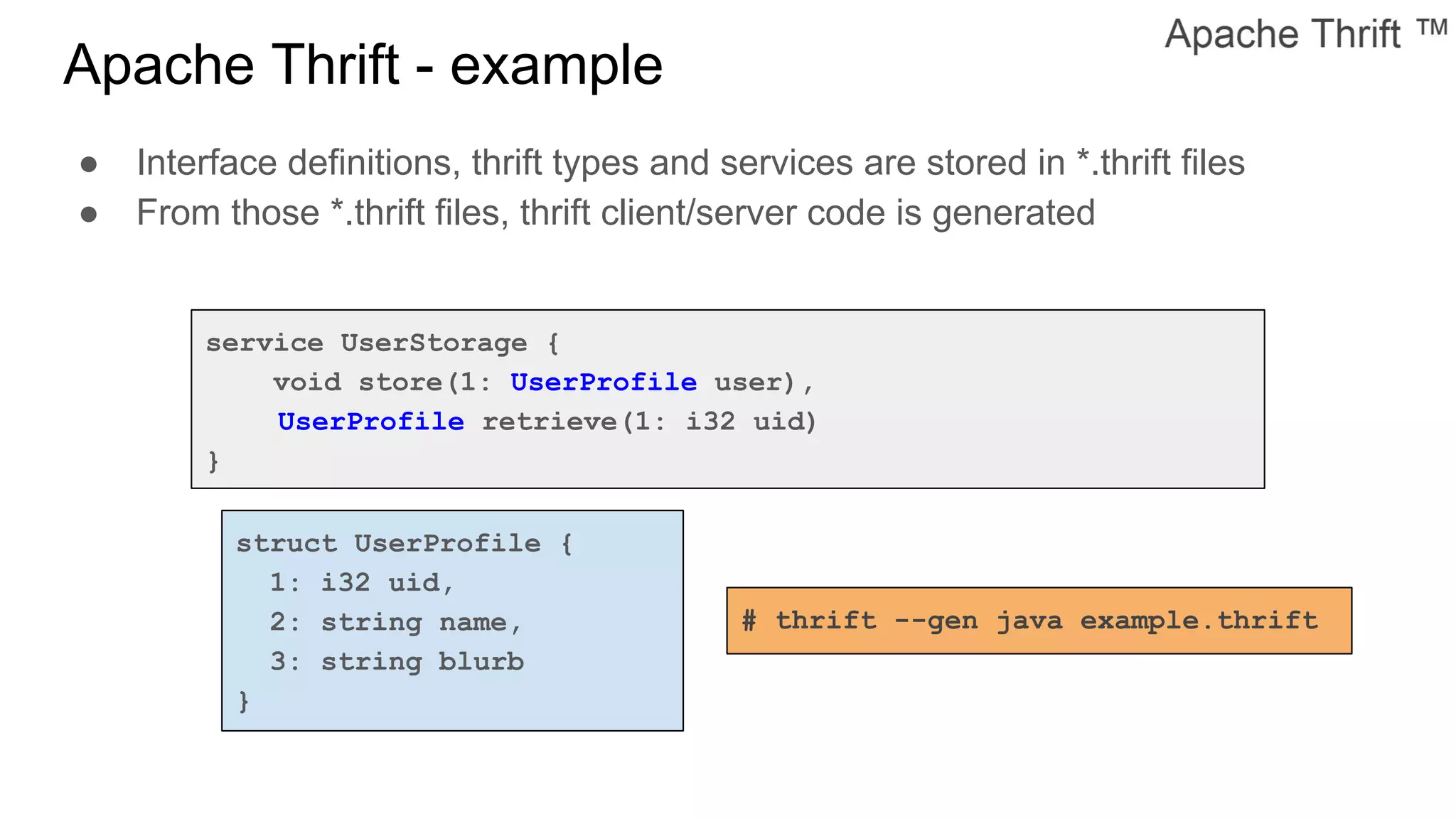The height and width of the screenshot is (819, 1456).
Task: Click blue 'UserProfile' in store method
Action: (x=603, y=382)
